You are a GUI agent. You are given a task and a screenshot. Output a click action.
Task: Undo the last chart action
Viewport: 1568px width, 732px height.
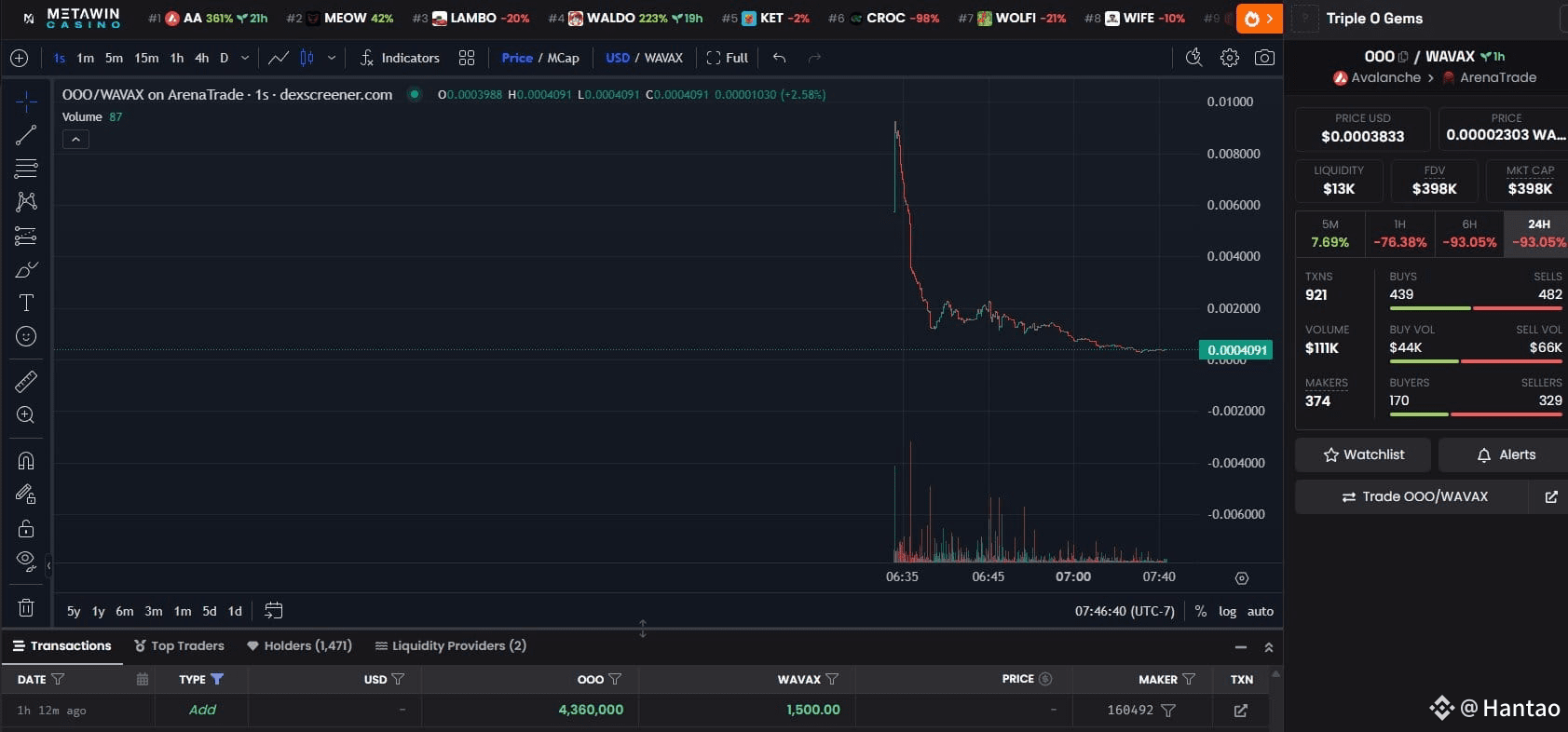coord(780,58)
